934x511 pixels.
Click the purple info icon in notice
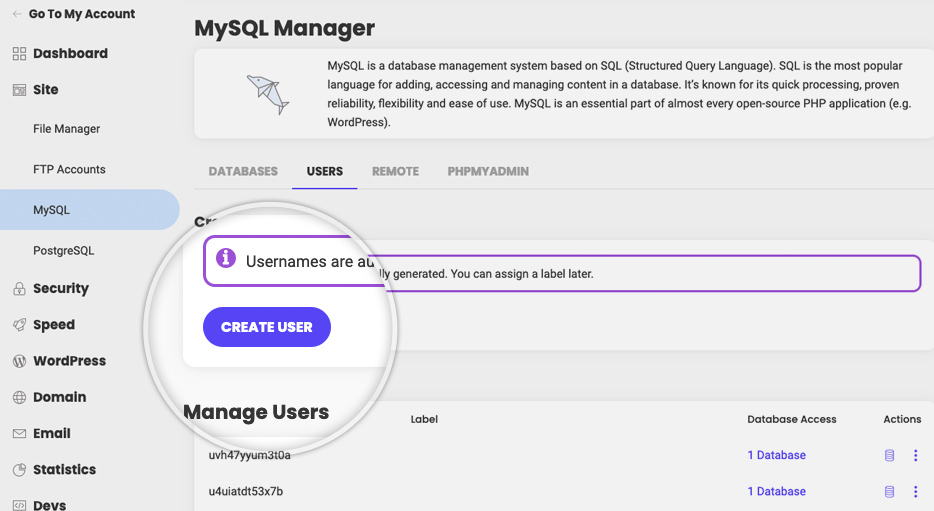point(226,258)
